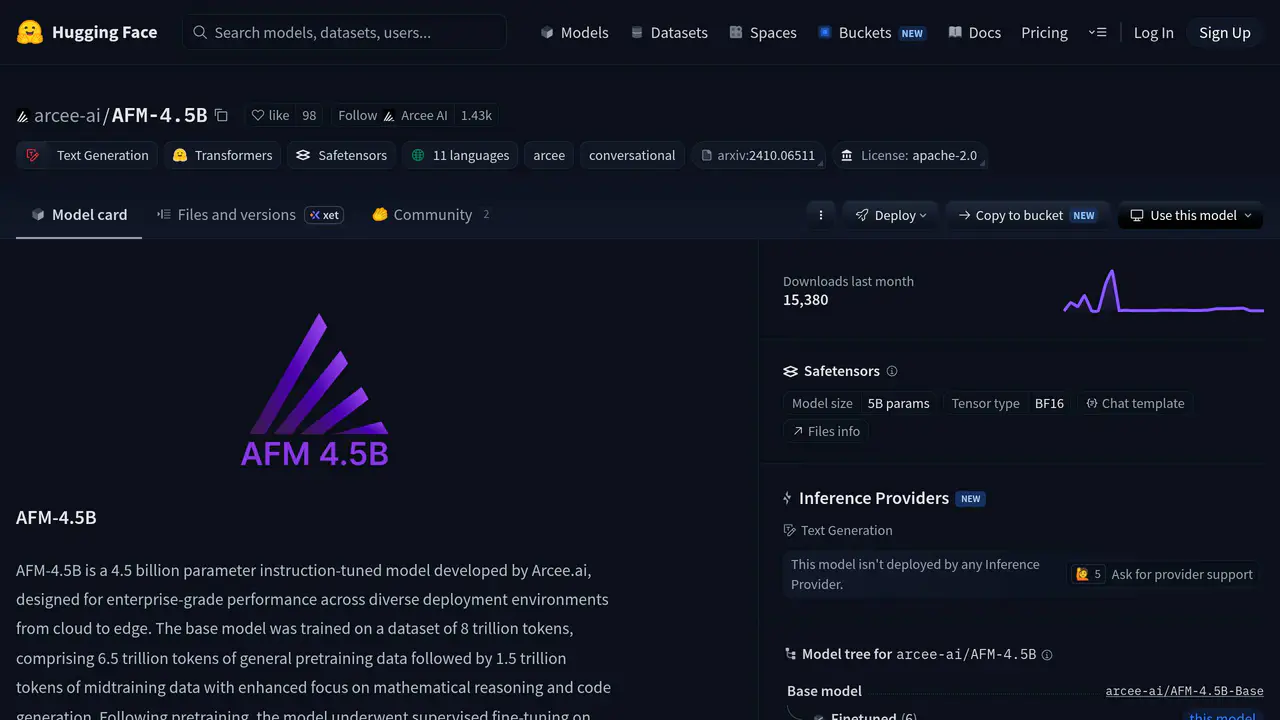Screen dimensions: 1280x720
Task: Click Copy to bucket button
Action: pyautogui.click(x=1026, y=215)
